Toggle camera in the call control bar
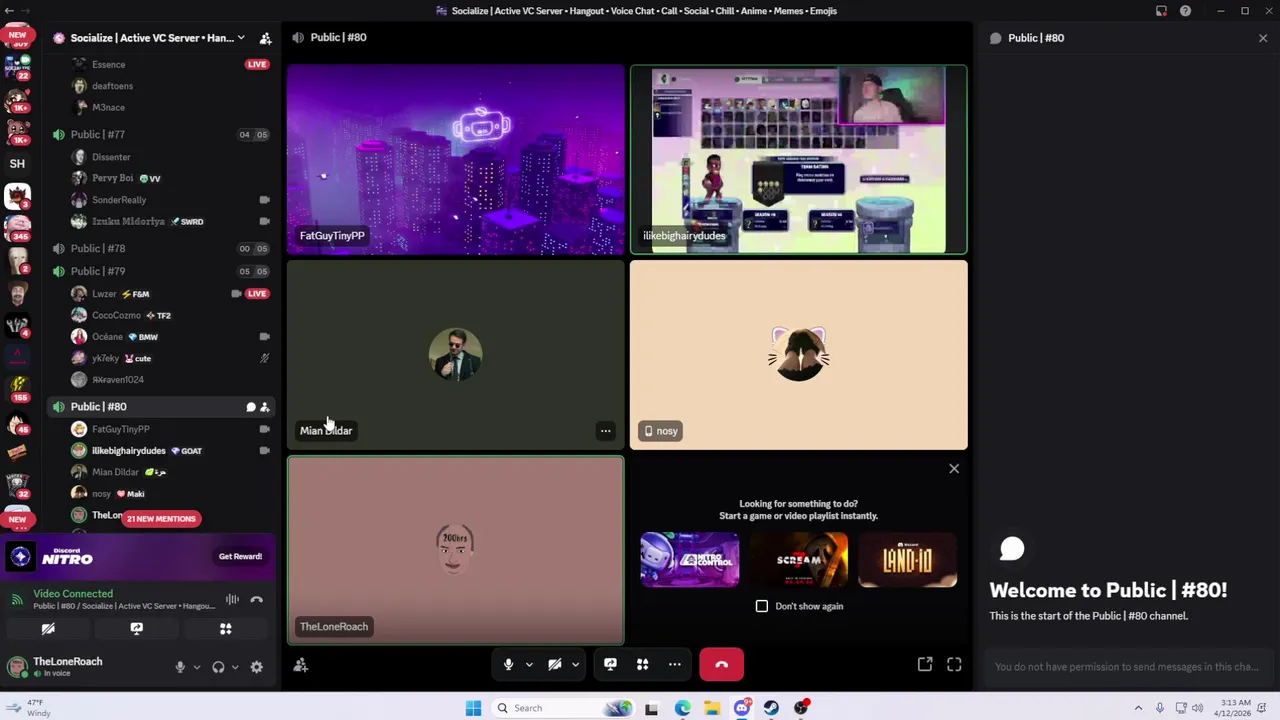Screen dimensions: 1280x720 click(x=555, y=664)
